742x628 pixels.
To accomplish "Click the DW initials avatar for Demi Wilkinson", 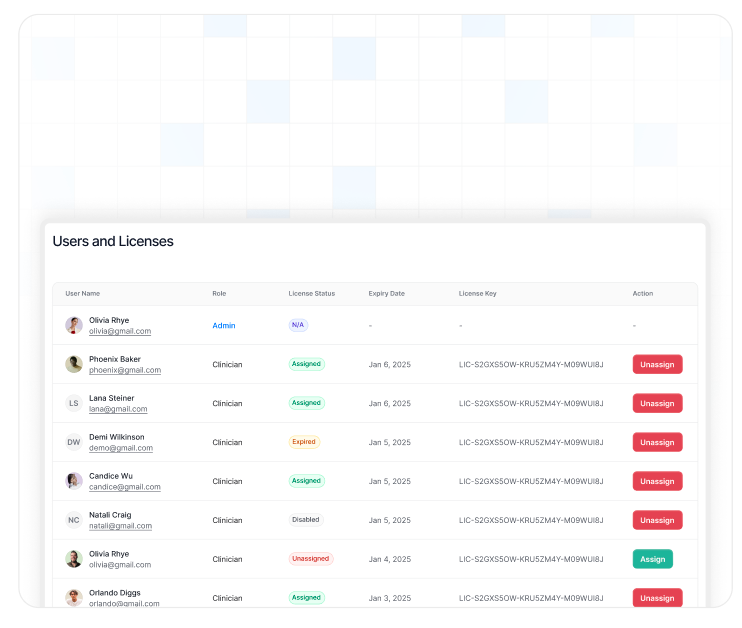I will (74, 442).
